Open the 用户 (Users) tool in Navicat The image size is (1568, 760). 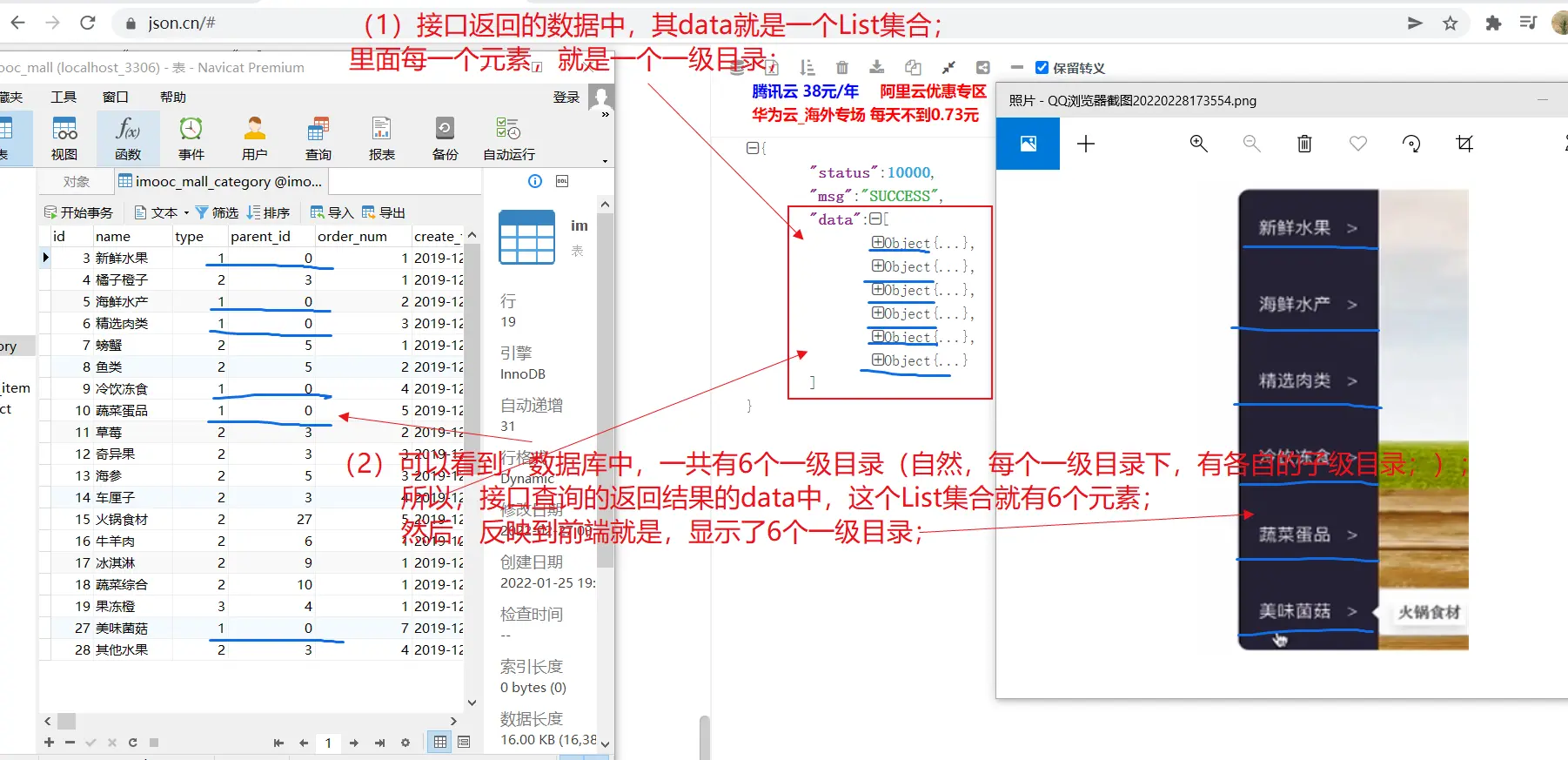pos(255,138)
